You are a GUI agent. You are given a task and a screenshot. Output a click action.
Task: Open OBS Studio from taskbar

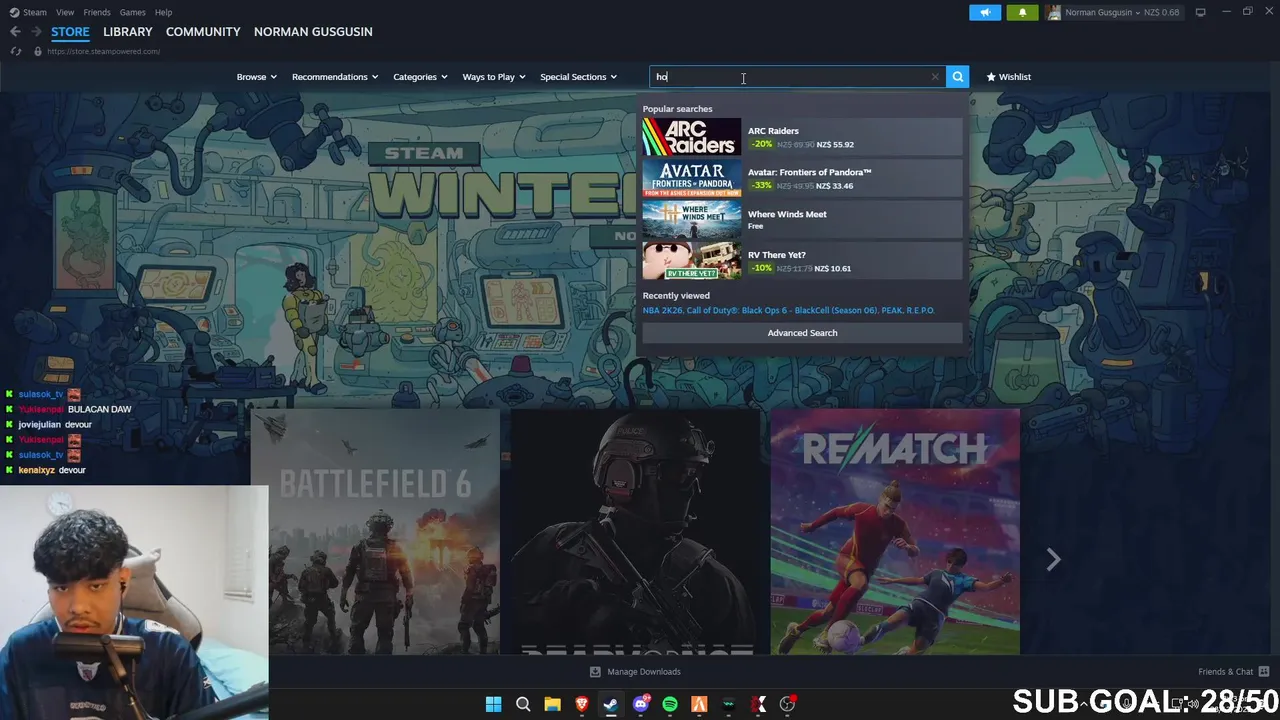point(787,704)
